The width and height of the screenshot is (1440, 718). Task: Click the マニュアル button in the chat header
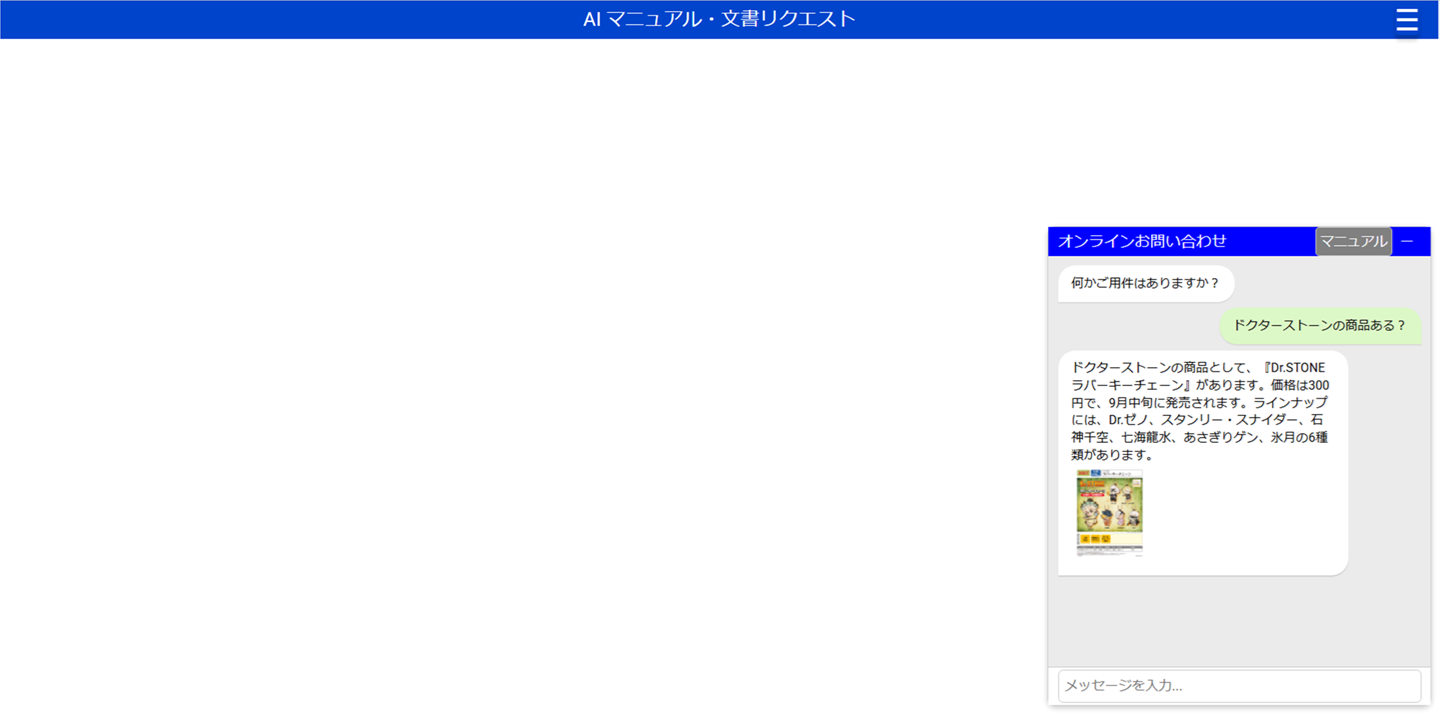pyautogui.click(x=1353, y=240)
